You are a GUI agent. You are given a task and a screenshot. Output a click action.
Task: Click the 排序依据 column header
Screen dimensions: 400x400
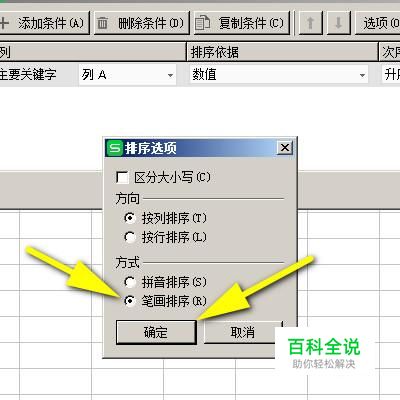pos(282,52)
